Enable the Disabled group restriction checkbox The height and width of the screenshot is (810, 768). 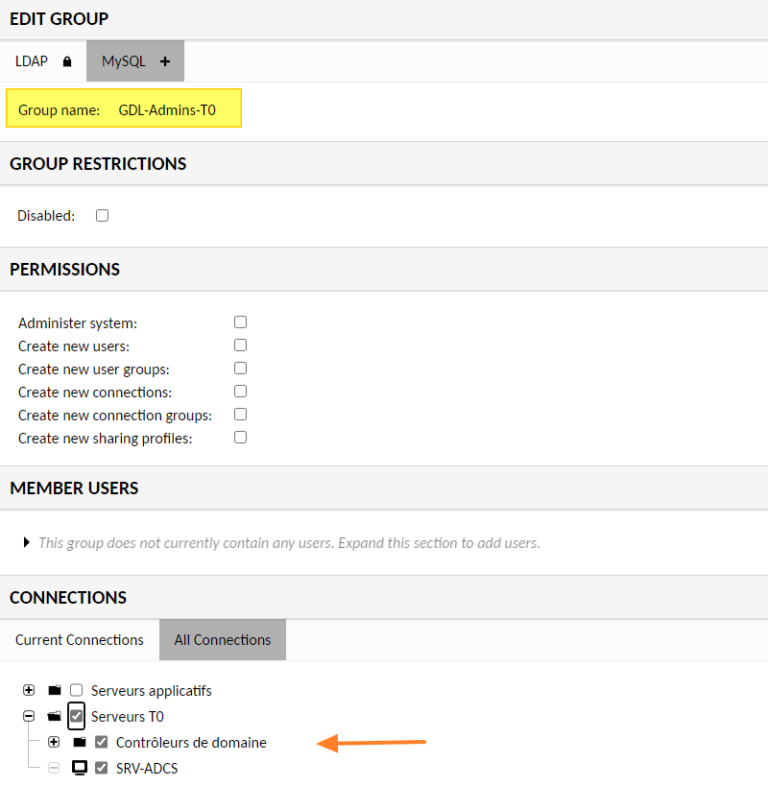pyautogui.click(x=100, y=215)
